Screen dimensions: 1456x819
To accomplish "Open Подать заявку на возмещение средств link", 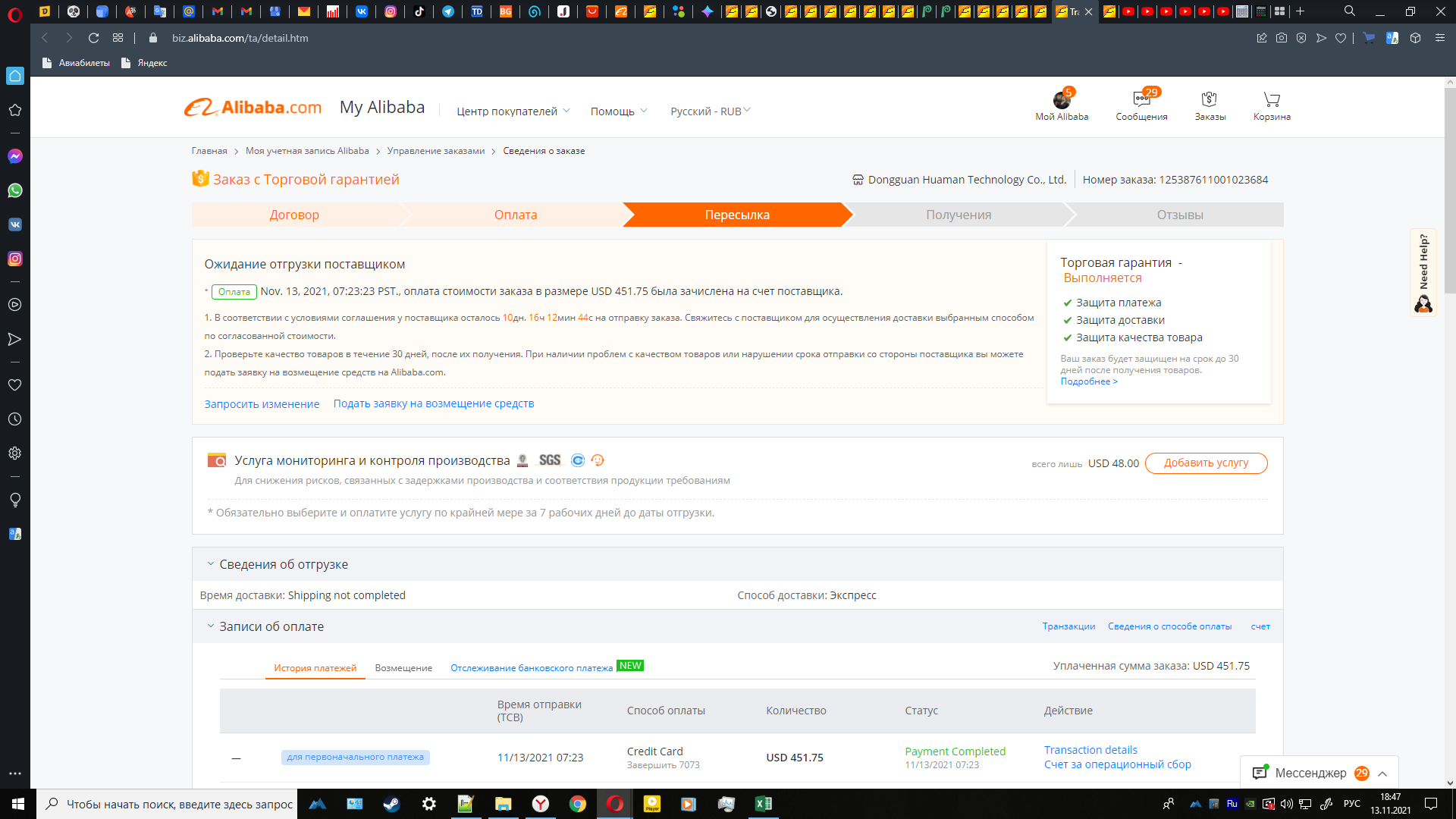I will coord(433,403).
